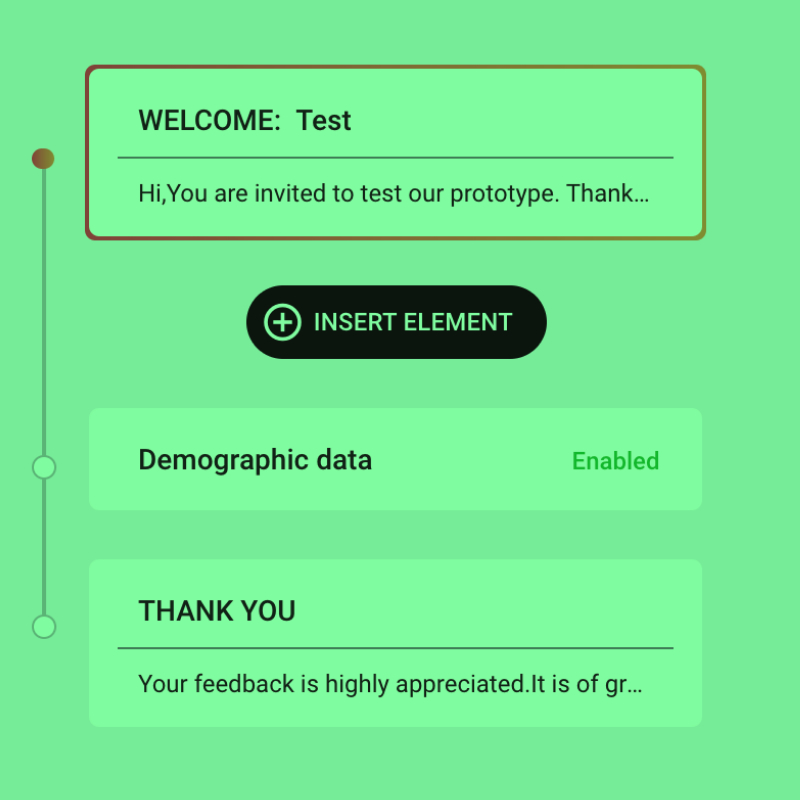
Task: Open the Demographic data card
Action: (395, 459)
